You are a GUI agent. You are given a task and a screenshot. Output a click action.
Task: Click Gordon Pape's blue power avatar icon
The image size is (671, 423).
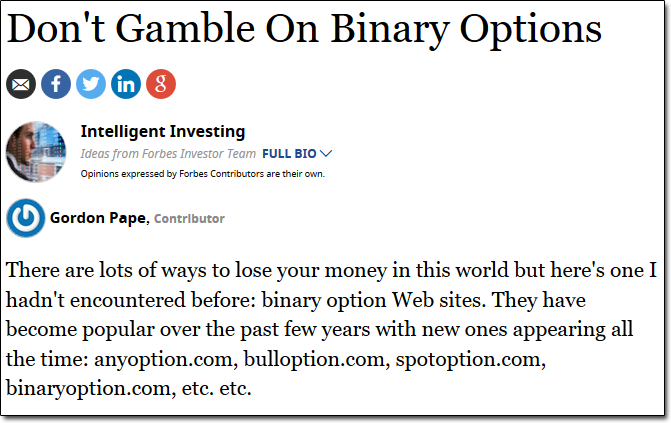click(26, 218)
